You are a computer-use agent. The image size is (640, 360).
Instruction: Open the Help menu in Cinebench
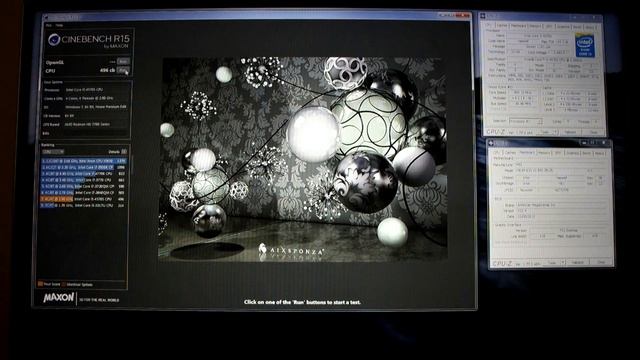[x=59, y=25]
